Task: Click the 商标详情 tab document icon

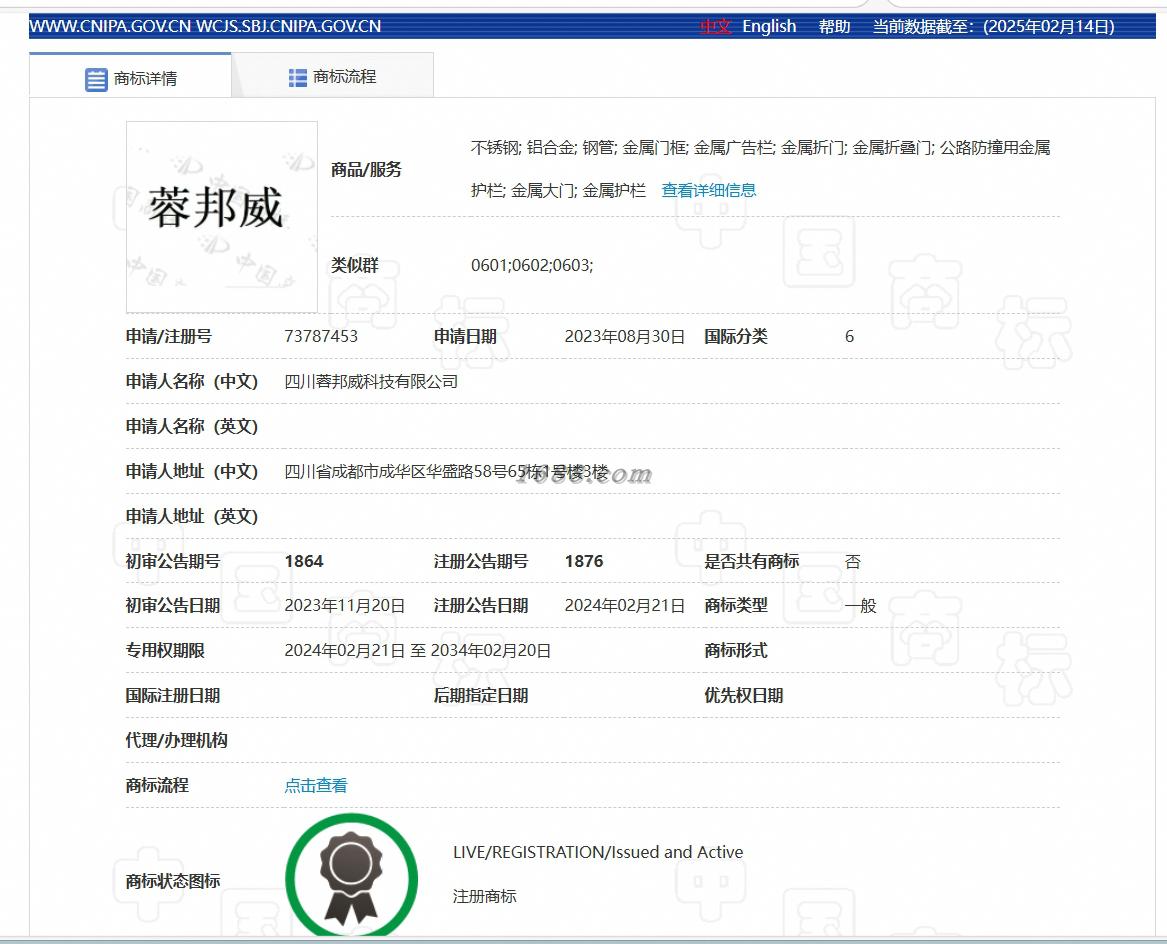Action: (96, 79)
